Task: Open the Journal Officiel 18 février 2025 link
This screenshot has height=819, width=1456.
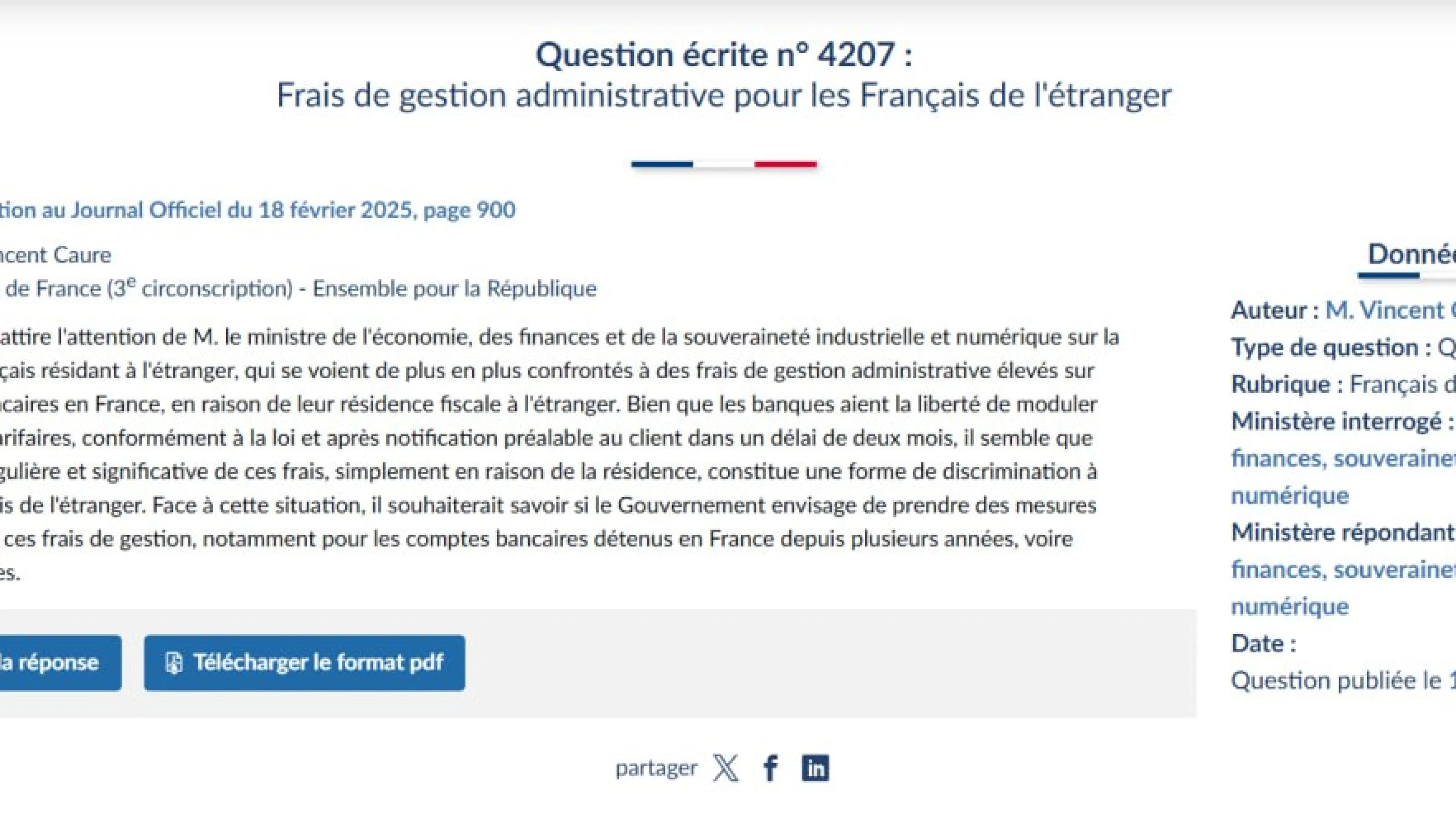Action: pyautogui.click(x=257, y=210)
